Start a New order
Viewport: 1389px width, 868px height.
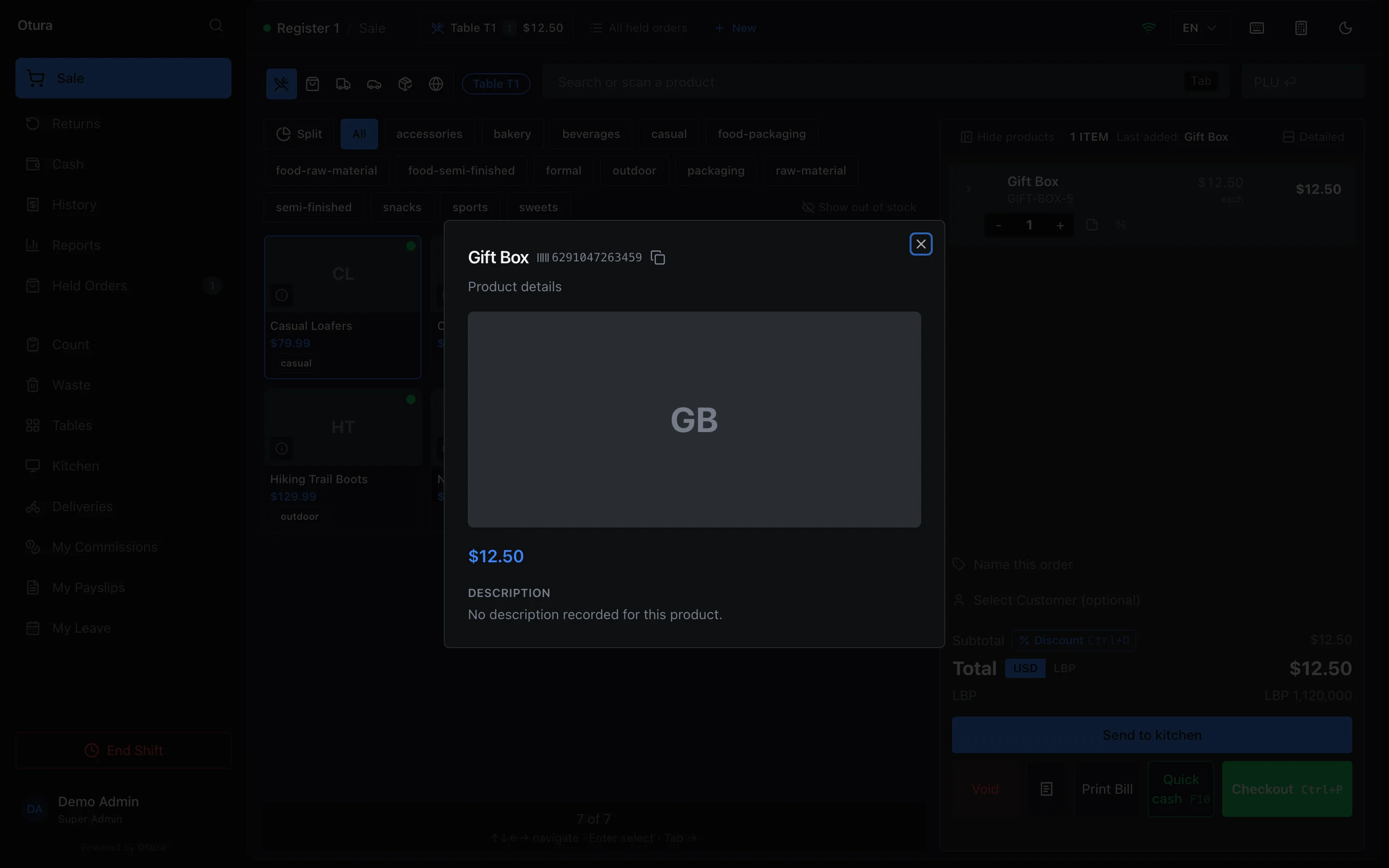pos(735,28)
